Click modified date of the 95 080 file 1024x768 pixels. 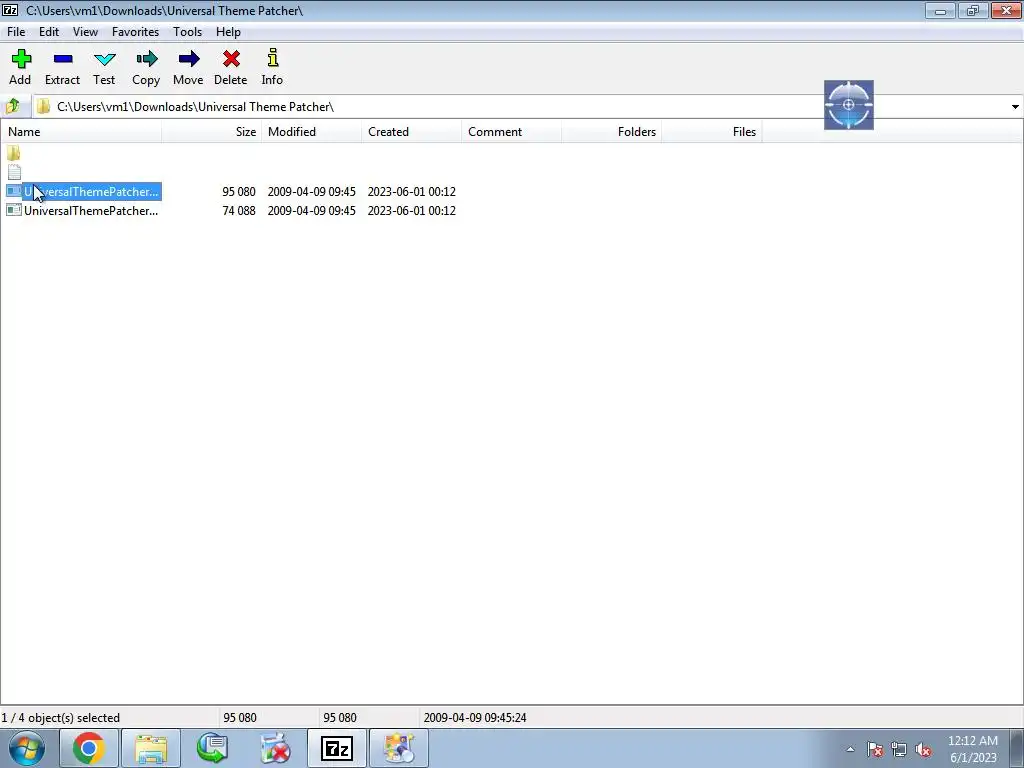tap(312, 192)
